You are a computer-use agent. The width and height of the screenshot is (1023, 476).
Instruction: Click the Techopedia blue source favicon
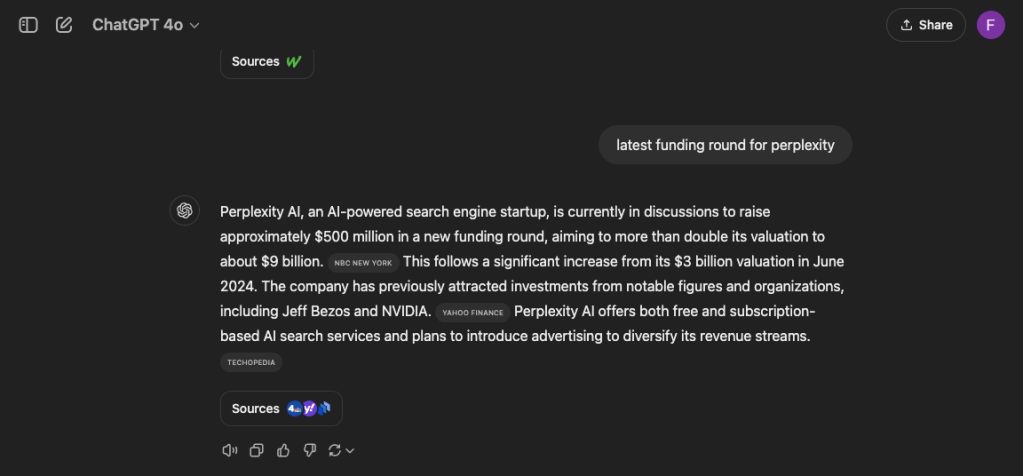(x=323, y=408)
